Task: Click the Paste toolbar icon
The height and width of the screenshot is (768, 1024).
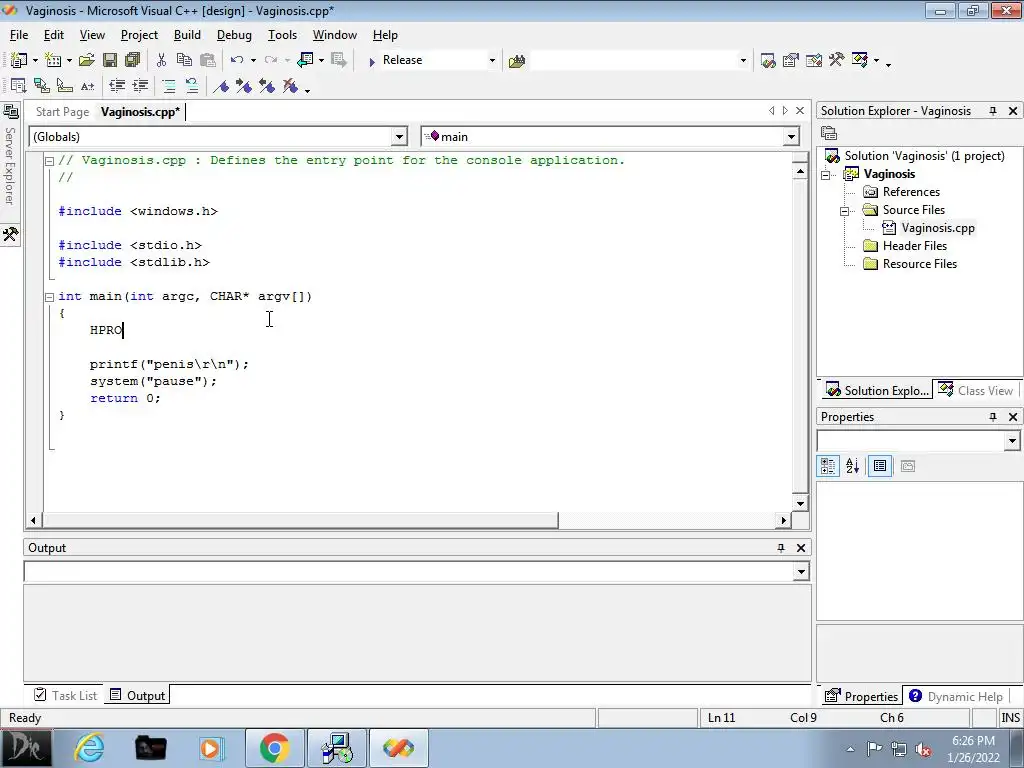Action: (x=208, y=60)
